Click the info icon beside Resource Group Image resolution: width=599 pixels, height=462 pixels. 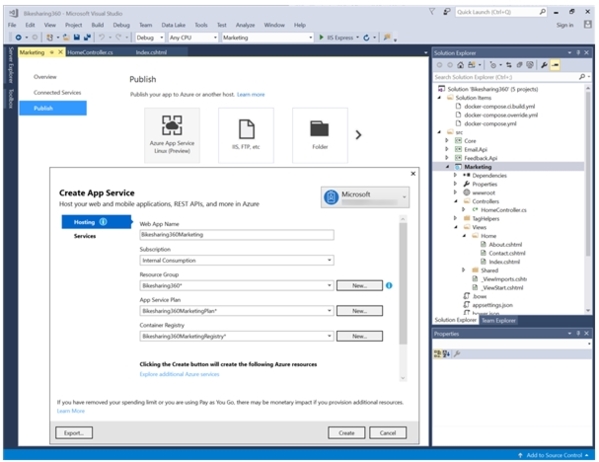pyautogui.click(x=389, y=285)
